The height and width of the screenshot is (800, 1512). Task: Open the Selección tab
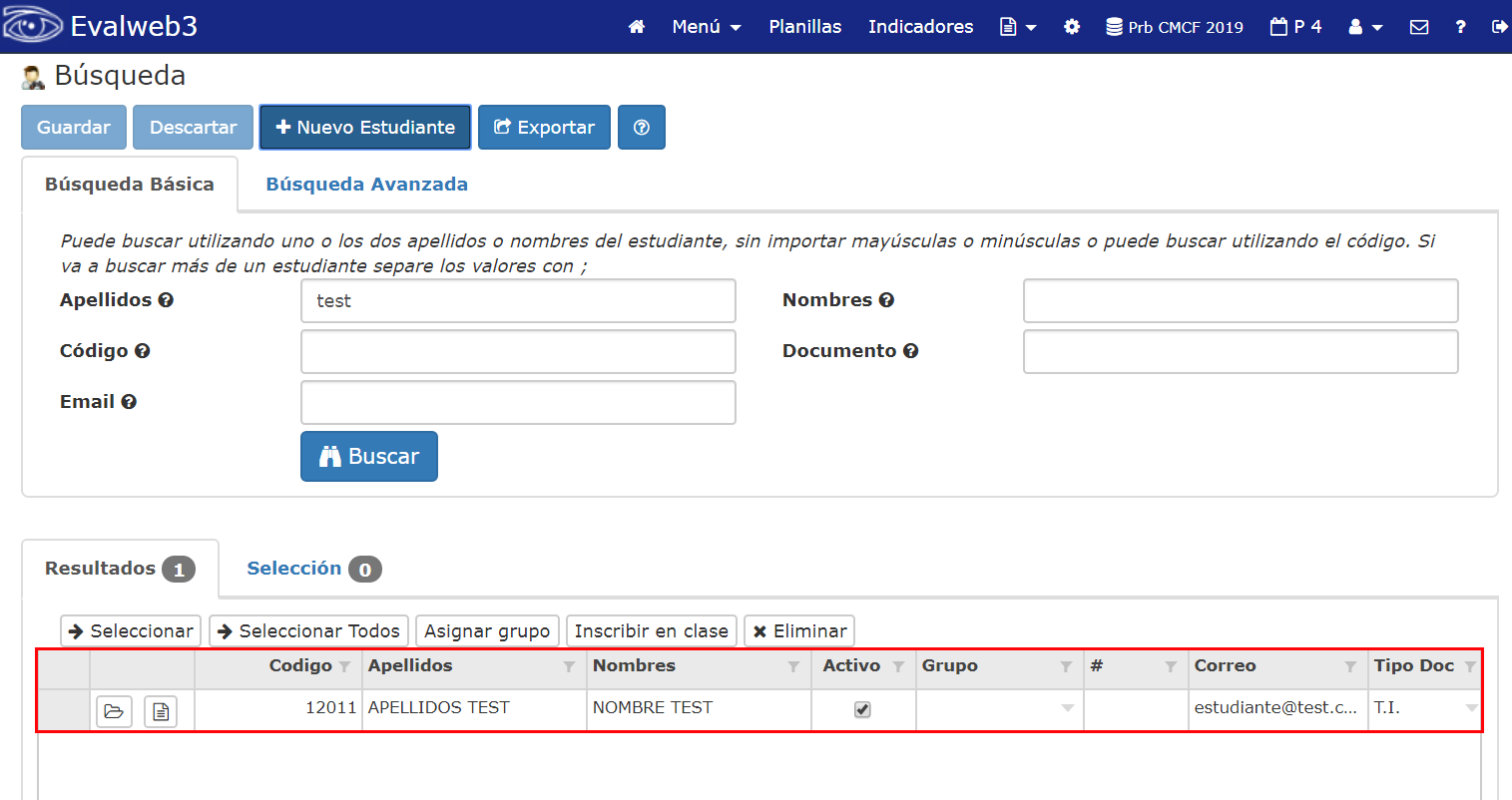coord(313,569)
